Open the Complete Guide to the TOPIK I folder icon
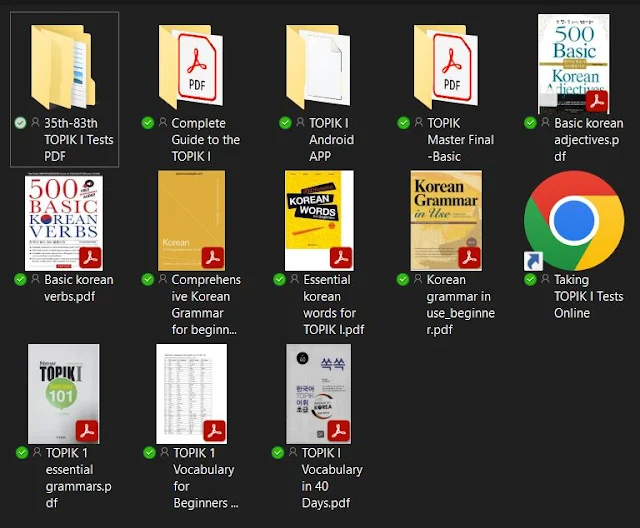Image resolution: width=640 pixels, height=528 pixels. click(191, 67)
